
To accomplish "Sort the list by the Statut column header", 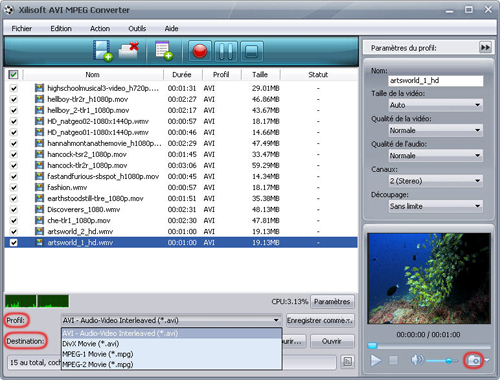I will [x=318, y=75].
